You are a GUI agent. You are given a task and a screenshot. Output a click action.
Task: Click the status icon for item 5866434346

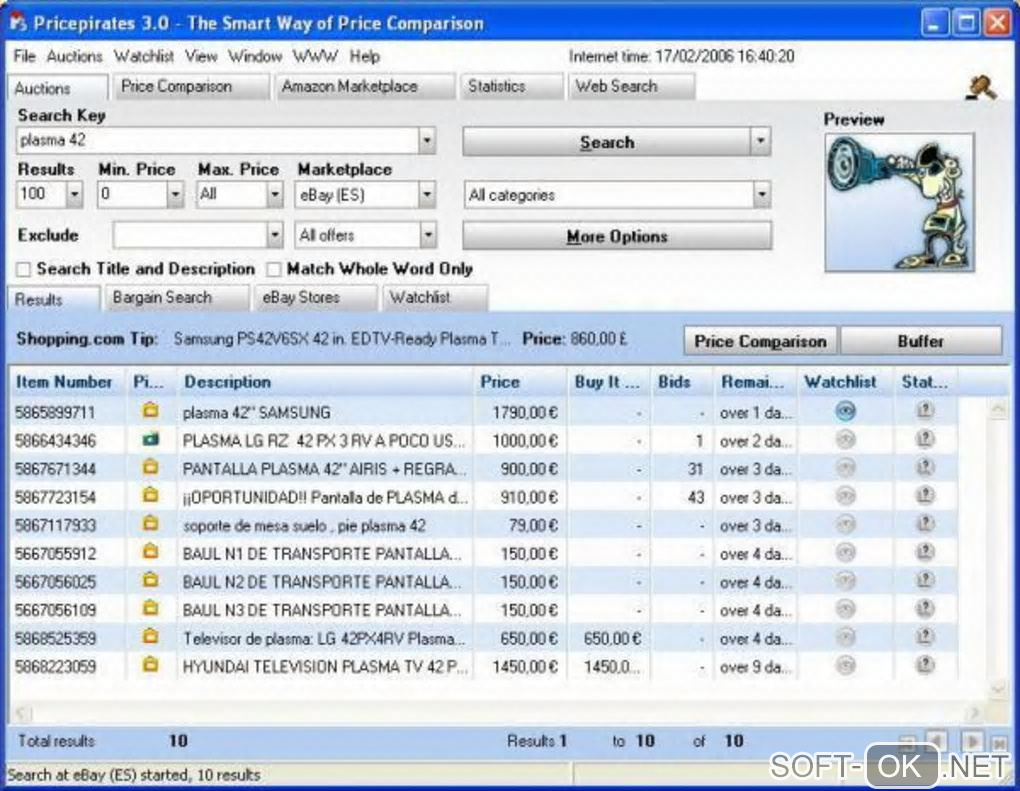[x=925, y=439]
